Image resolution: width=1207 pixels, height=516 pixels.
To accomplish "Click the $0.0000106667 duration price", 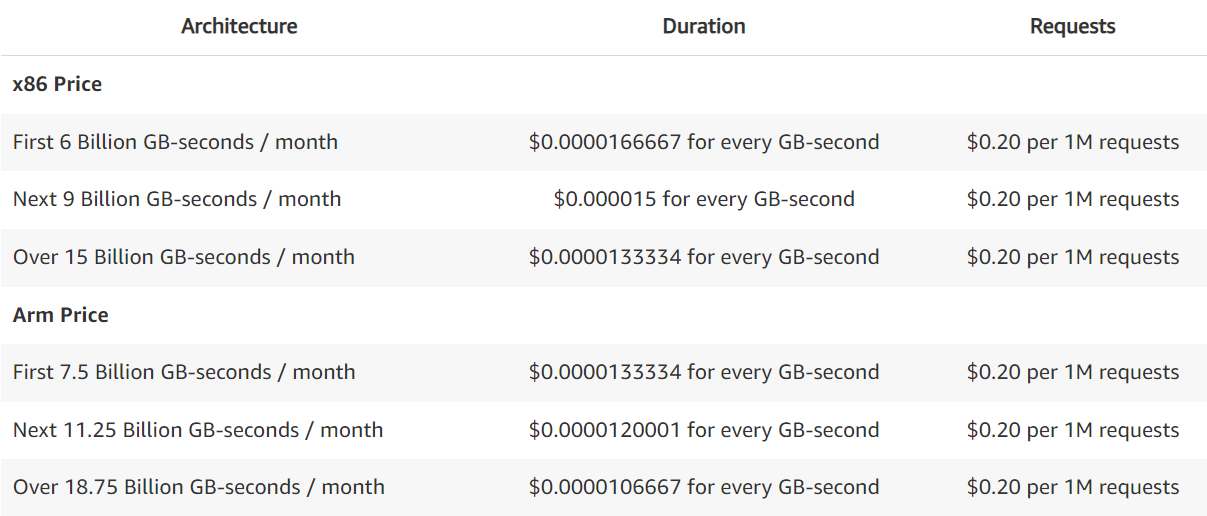I will (x=704, y=487).
